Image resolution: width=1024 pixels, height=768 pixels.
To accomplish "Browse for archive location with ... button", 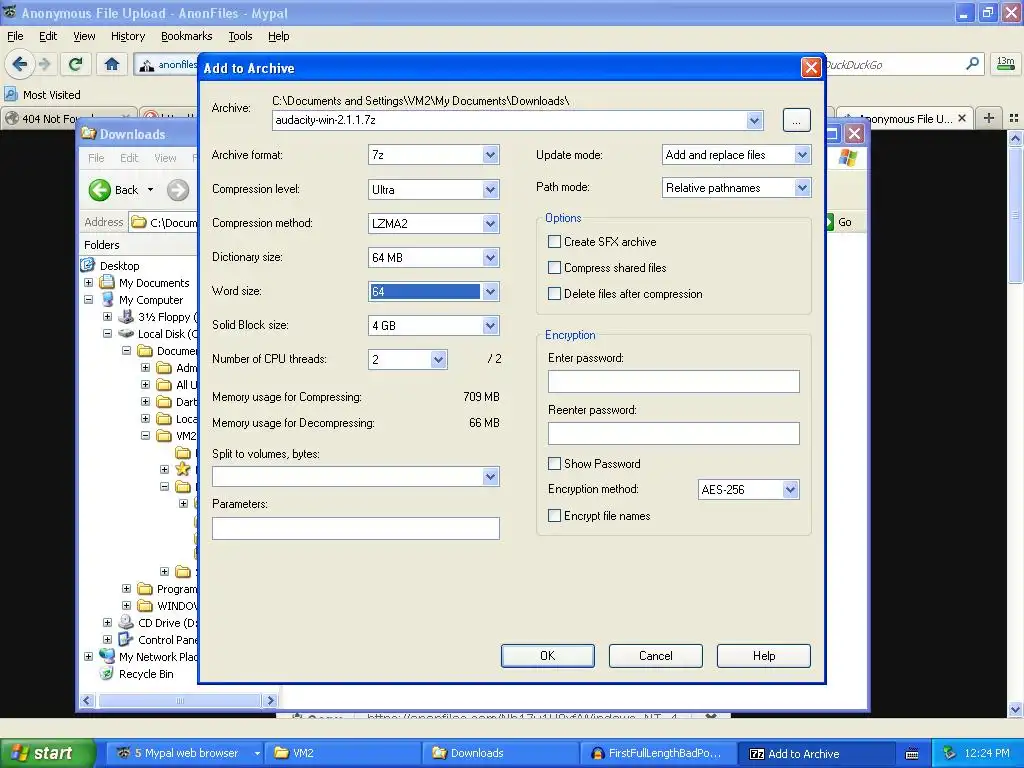I will (796, 120).
